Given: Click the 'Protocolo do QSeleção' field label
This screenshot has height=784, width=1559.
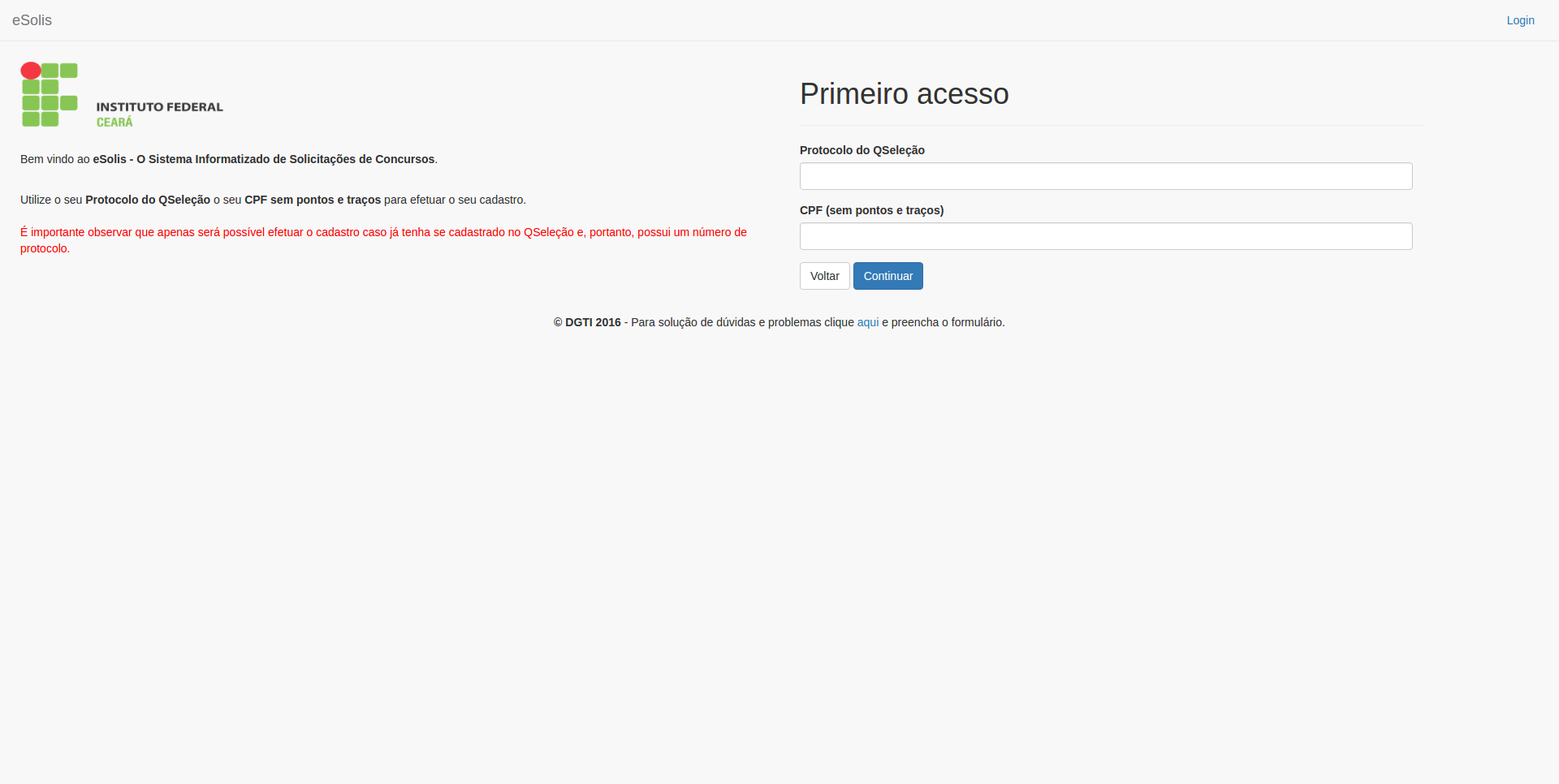Looking at the screenshot, I should coord(862,150).
